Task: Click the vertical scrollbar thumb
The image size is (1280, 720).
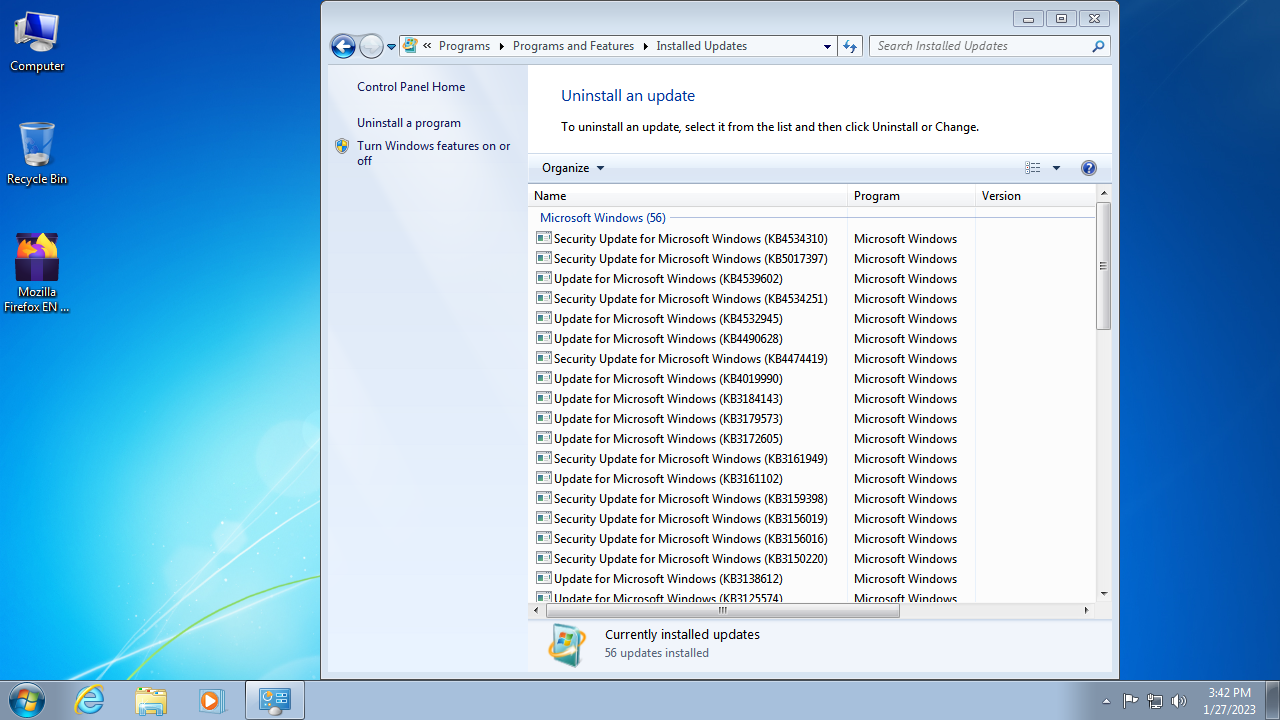Action: (x=1104, y=266)
